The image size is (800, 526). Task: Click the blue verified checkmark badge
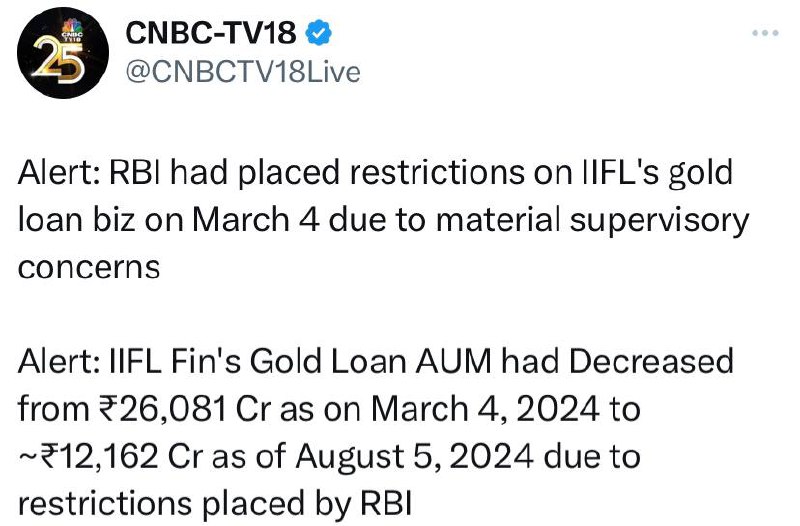click(x=318, y=33)
